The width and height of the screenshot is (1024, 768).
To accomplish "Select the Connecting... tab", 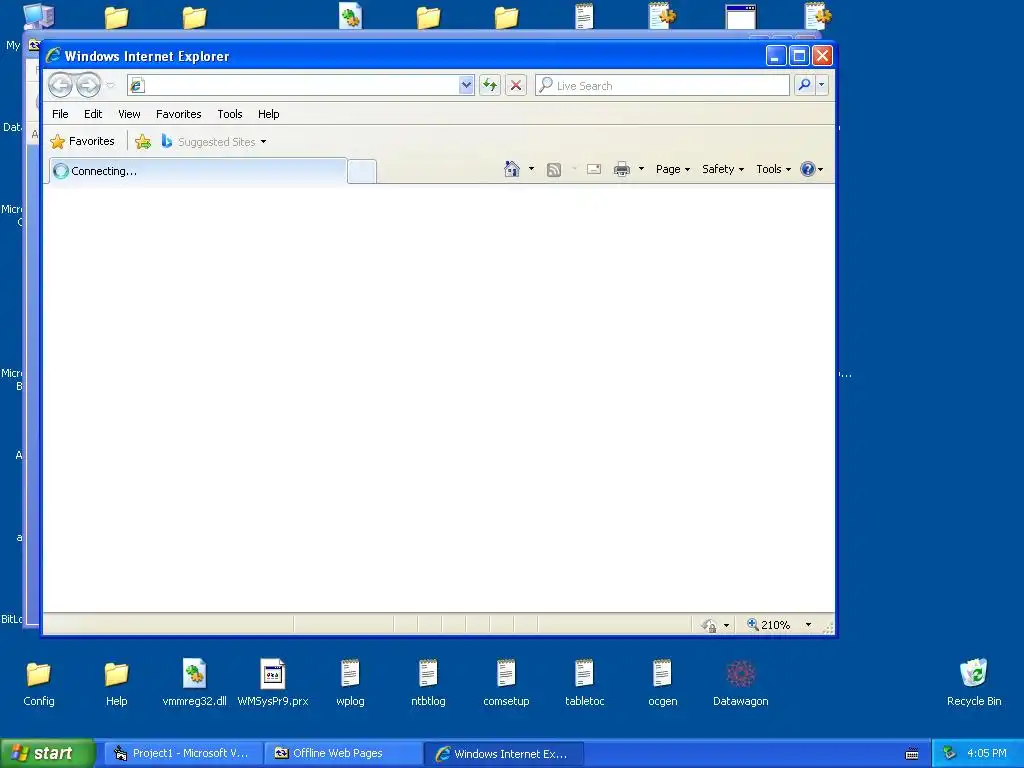I will tap(198, 171).
